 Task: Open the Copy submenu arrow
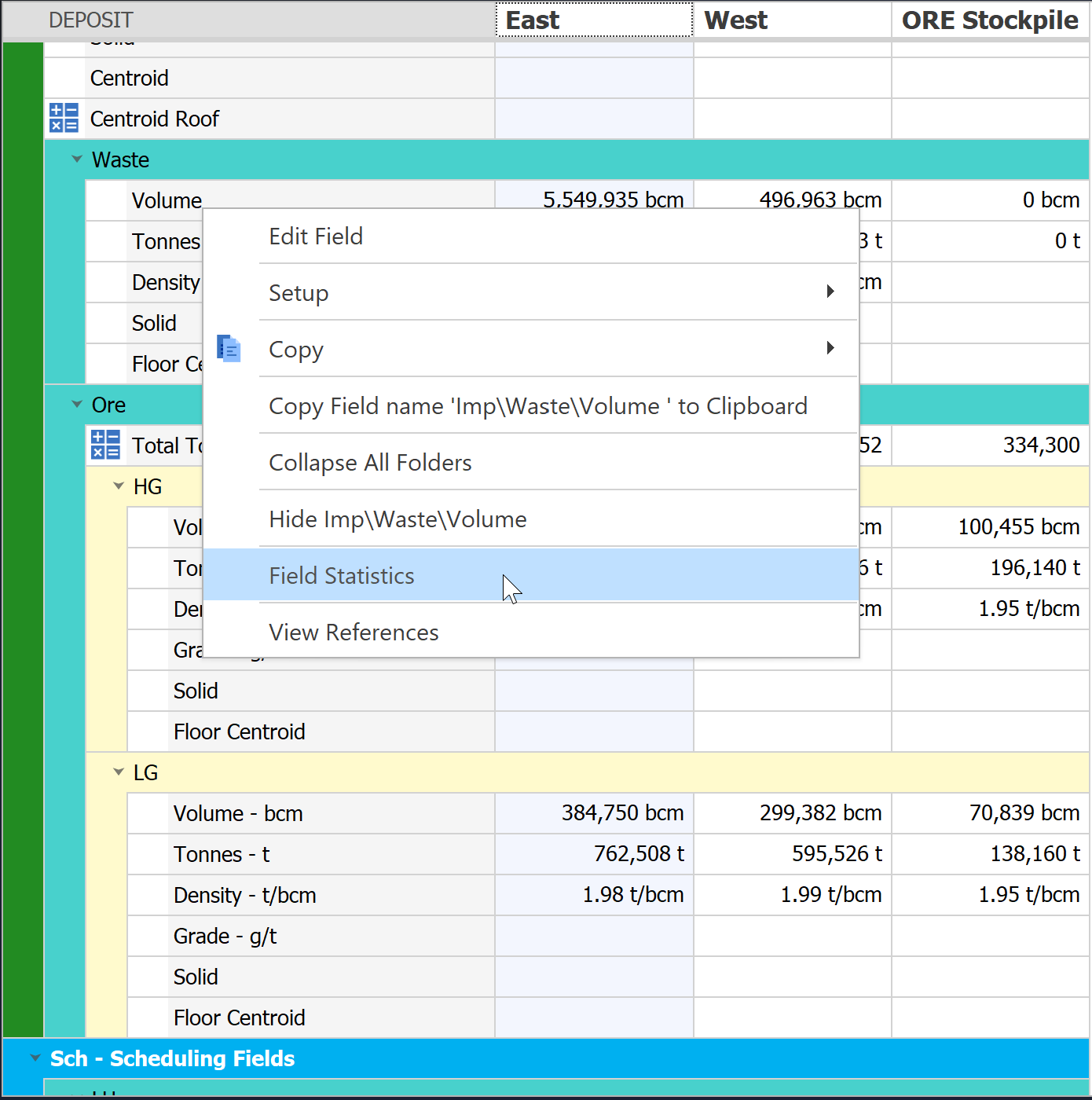830,348
